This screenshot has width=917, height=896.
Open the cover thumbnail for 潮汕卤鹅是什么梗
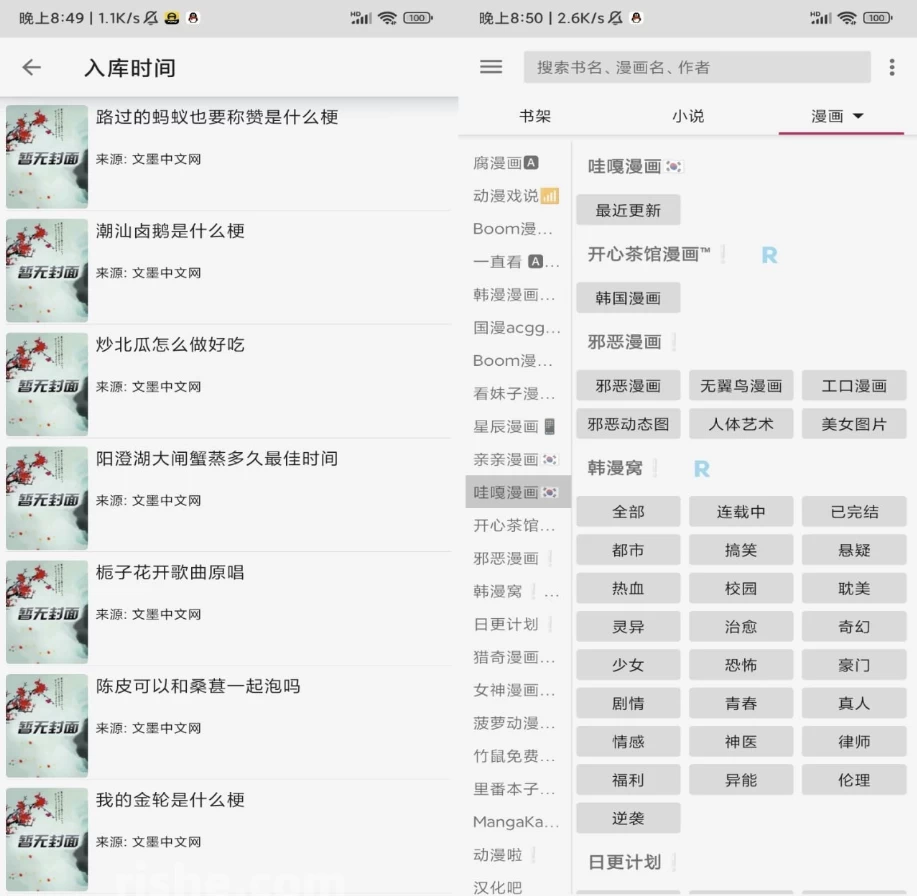47,271
